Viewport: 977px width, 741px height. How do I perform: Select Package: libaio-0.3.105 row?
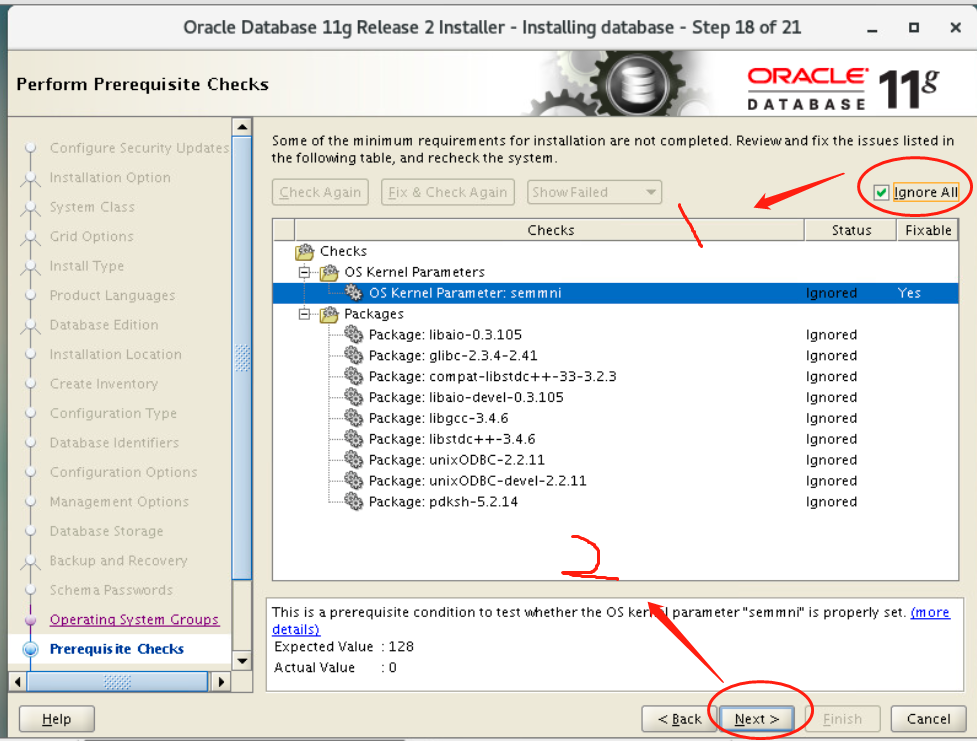(616, 335)
